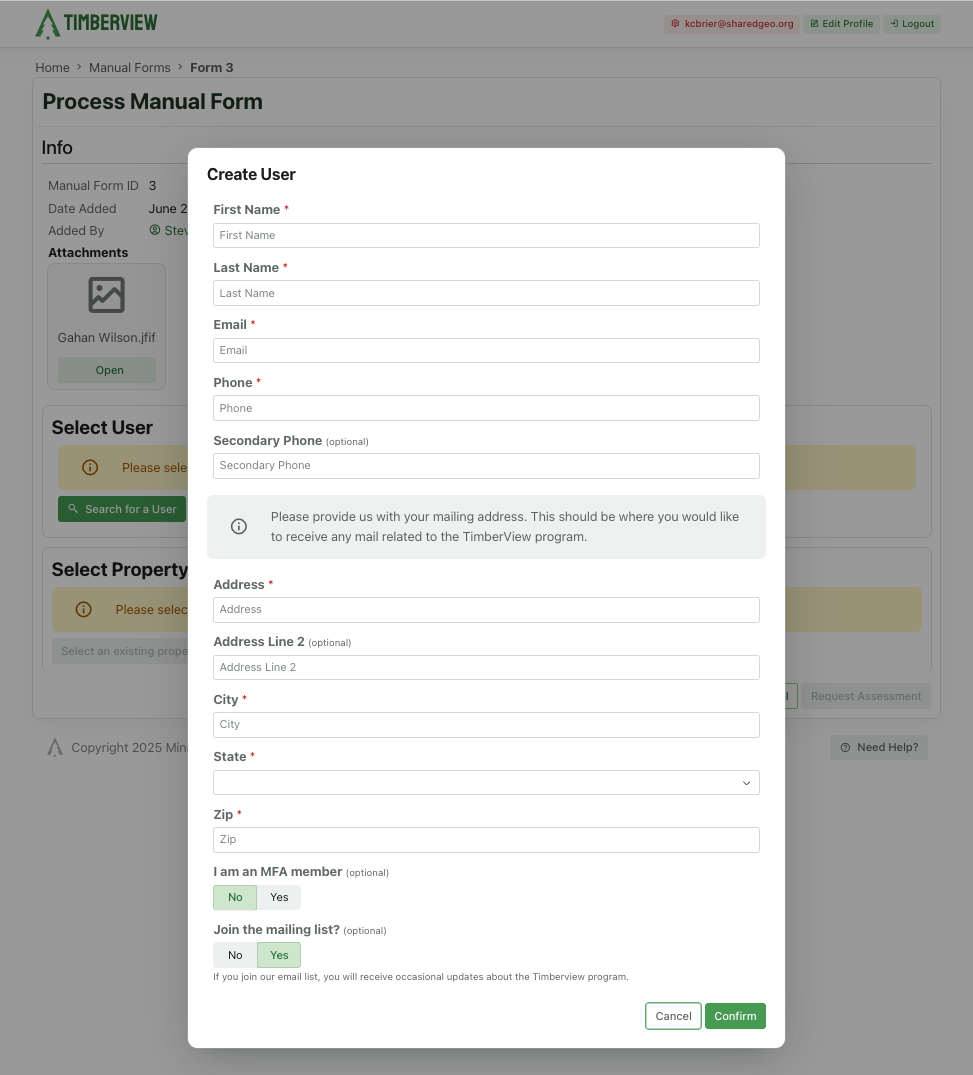Focus the City input field

pyautogui.click(x=486, y=725)
